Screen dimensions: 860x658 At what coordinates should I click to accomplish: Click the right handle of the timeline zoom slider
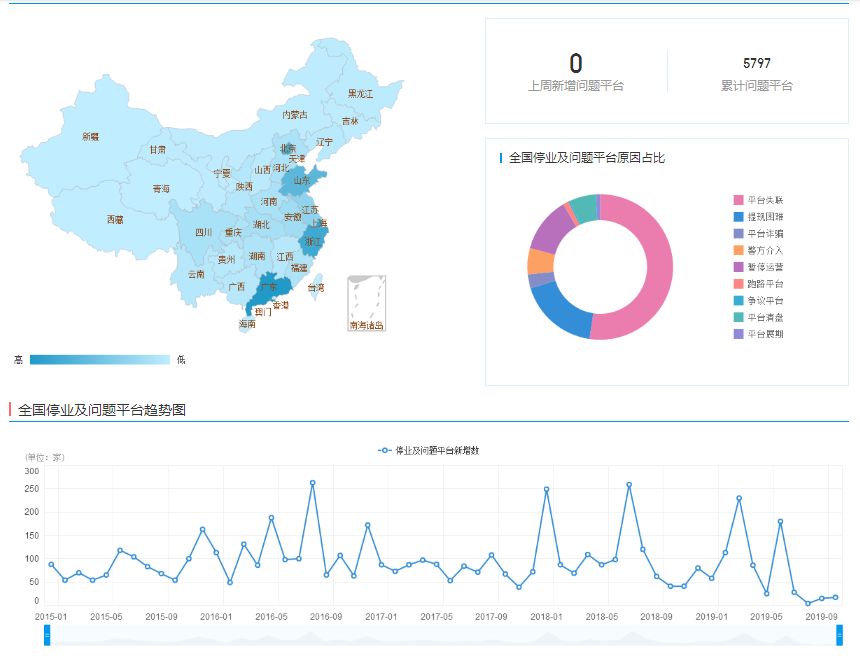(x=839, y=634)
